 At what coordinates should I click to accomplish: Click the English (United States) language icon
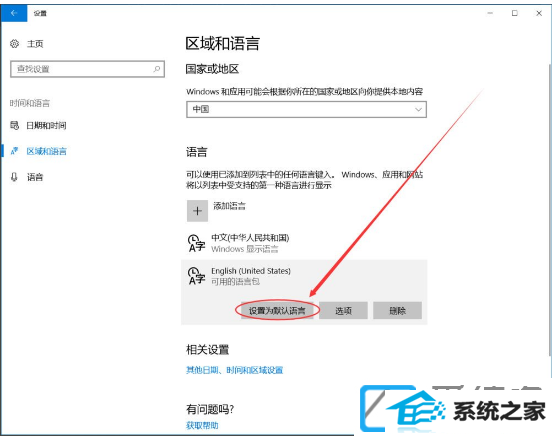coord(196,276)
